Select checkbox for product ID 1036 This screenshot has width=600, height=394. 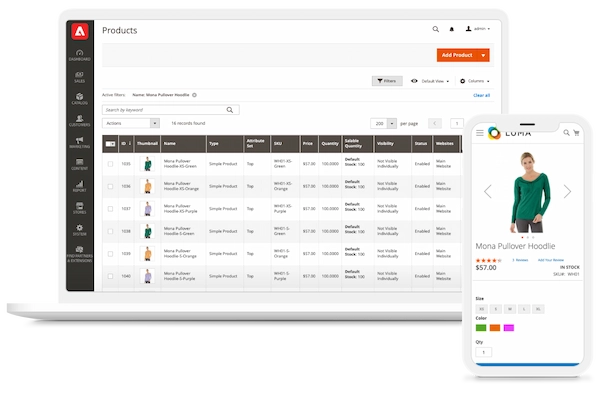(110, 186)
